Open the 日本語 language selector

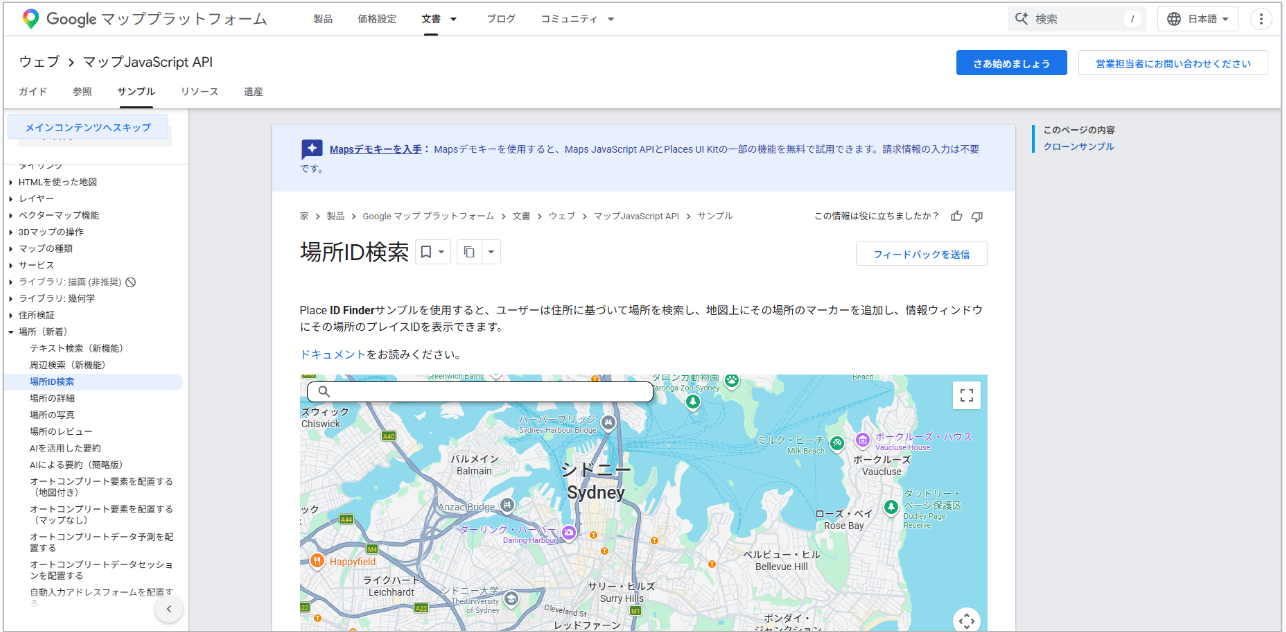point(1198,19)
